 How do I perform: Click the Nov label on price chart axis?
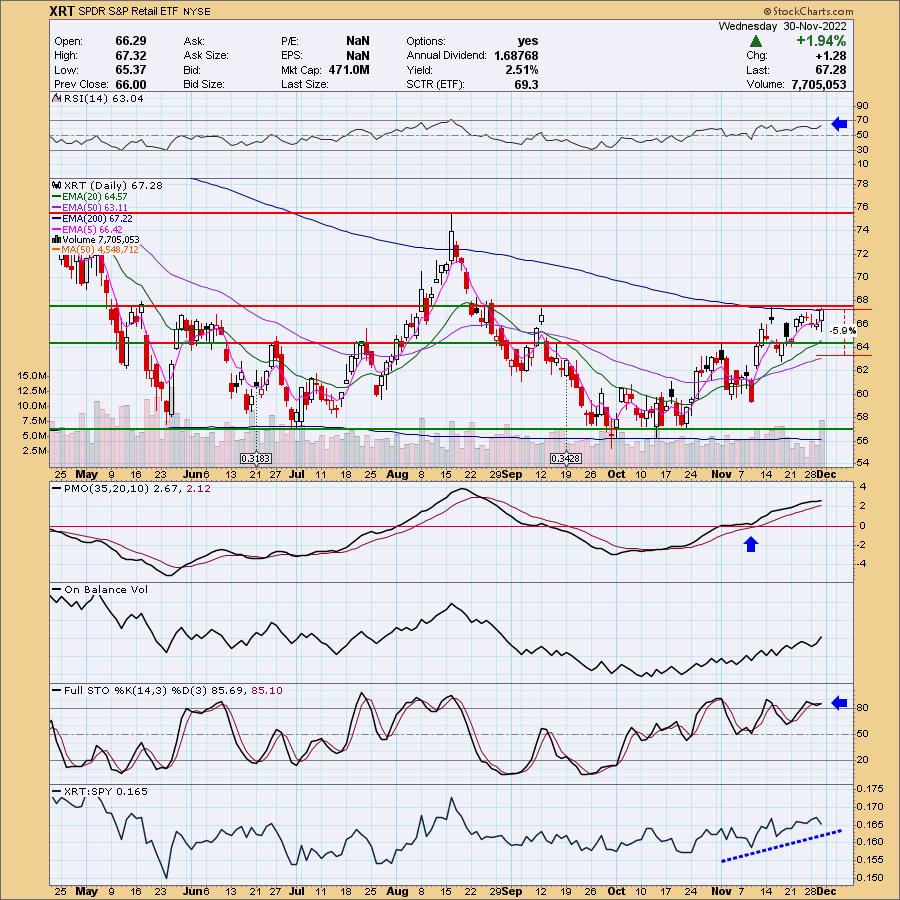point(721,475)
